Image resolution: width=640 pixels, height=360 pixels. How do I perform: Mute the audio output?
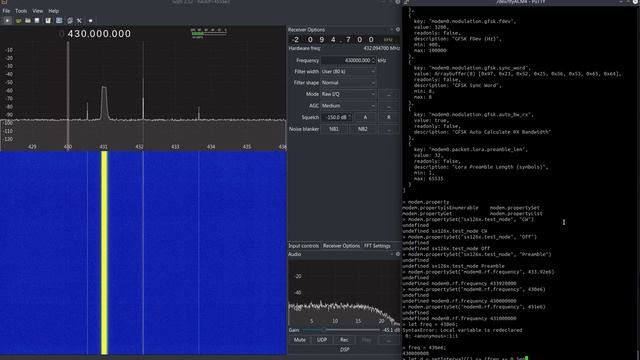(300, 340)
